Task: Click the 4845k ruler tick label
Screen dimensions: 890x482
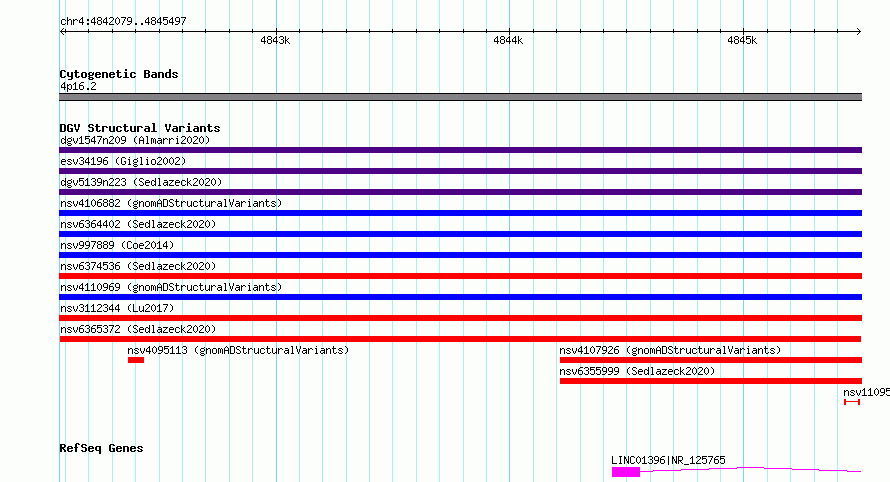Action: pos(742,40)
